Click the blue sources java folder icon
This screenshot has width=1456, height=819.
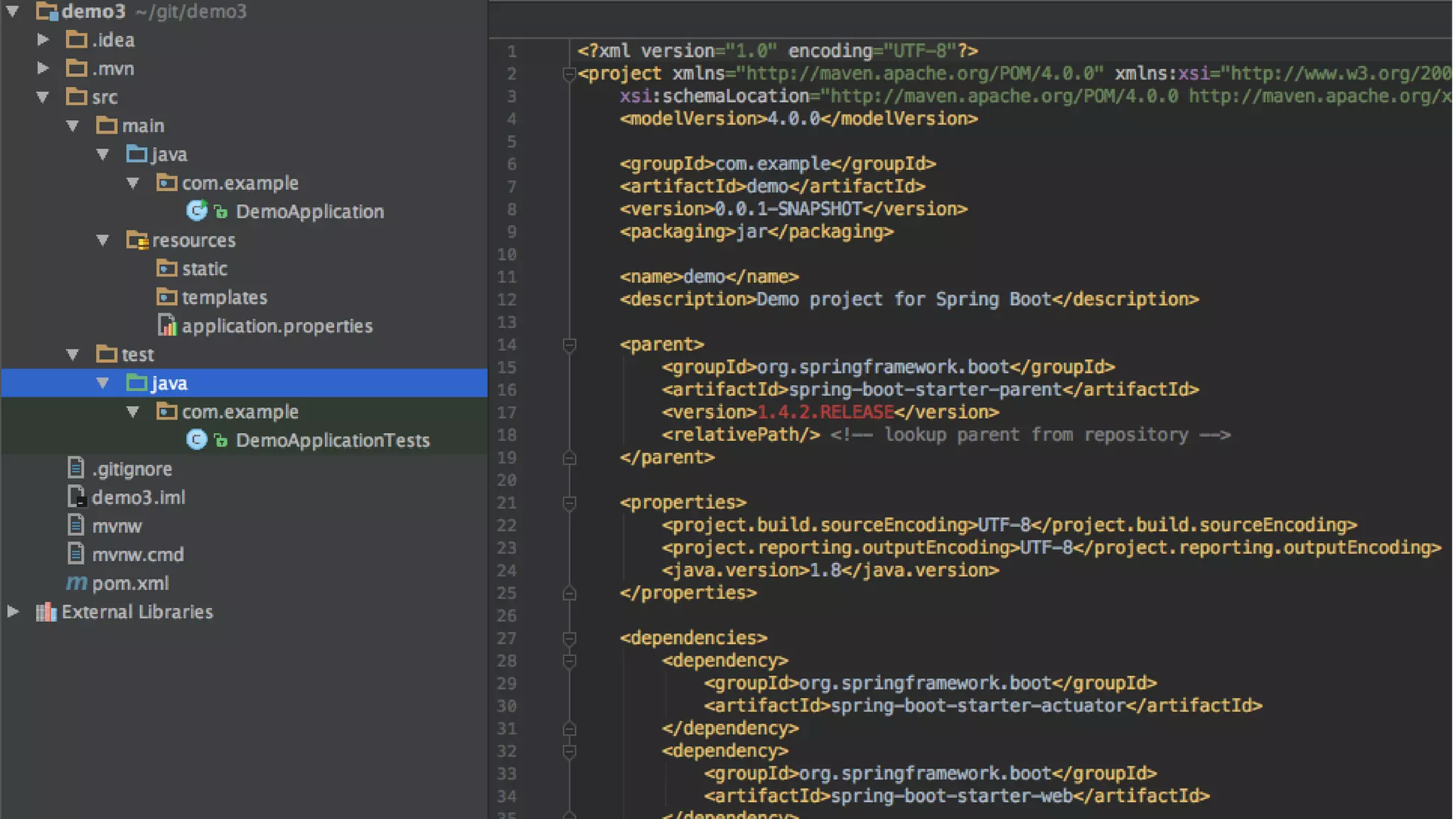(136, 154)
